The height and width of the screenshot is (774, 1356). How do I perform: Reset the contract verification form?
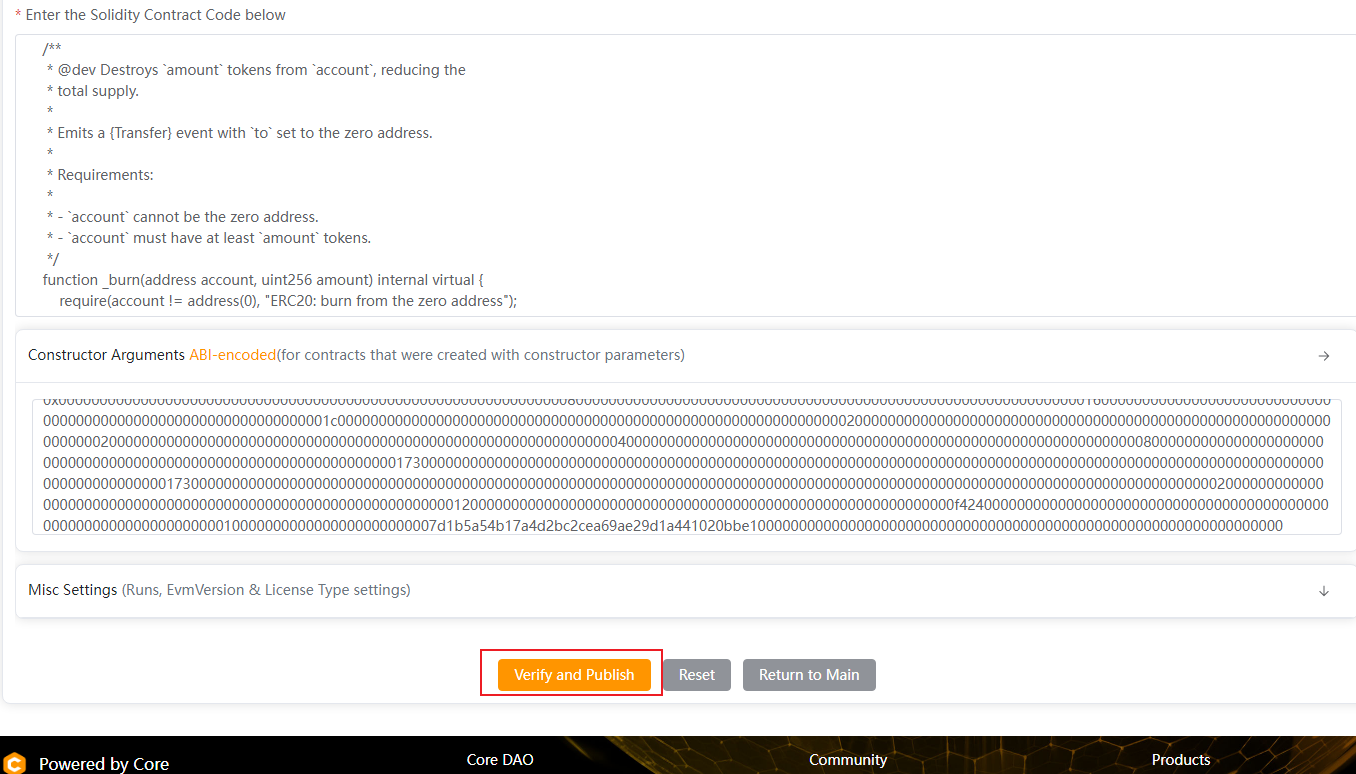[696, 675]
